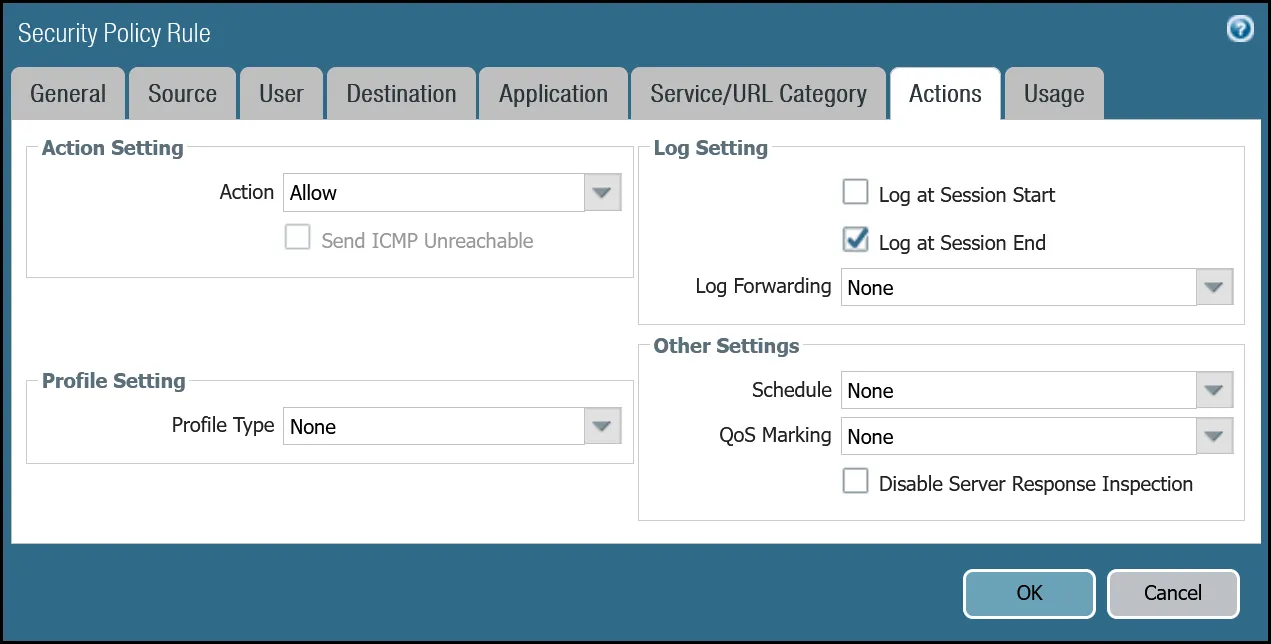Open the Log Forwarding selector set to None
This screenshot has width=1271, height=644.
tap(1020, 287)
